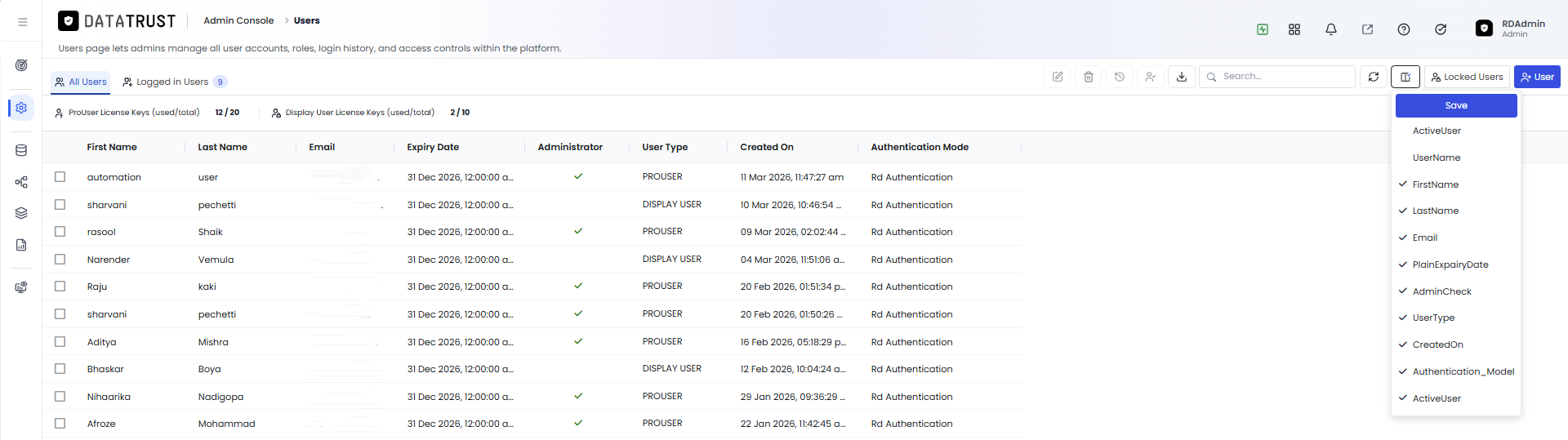Open the Locked Users list

[1467, 77]
